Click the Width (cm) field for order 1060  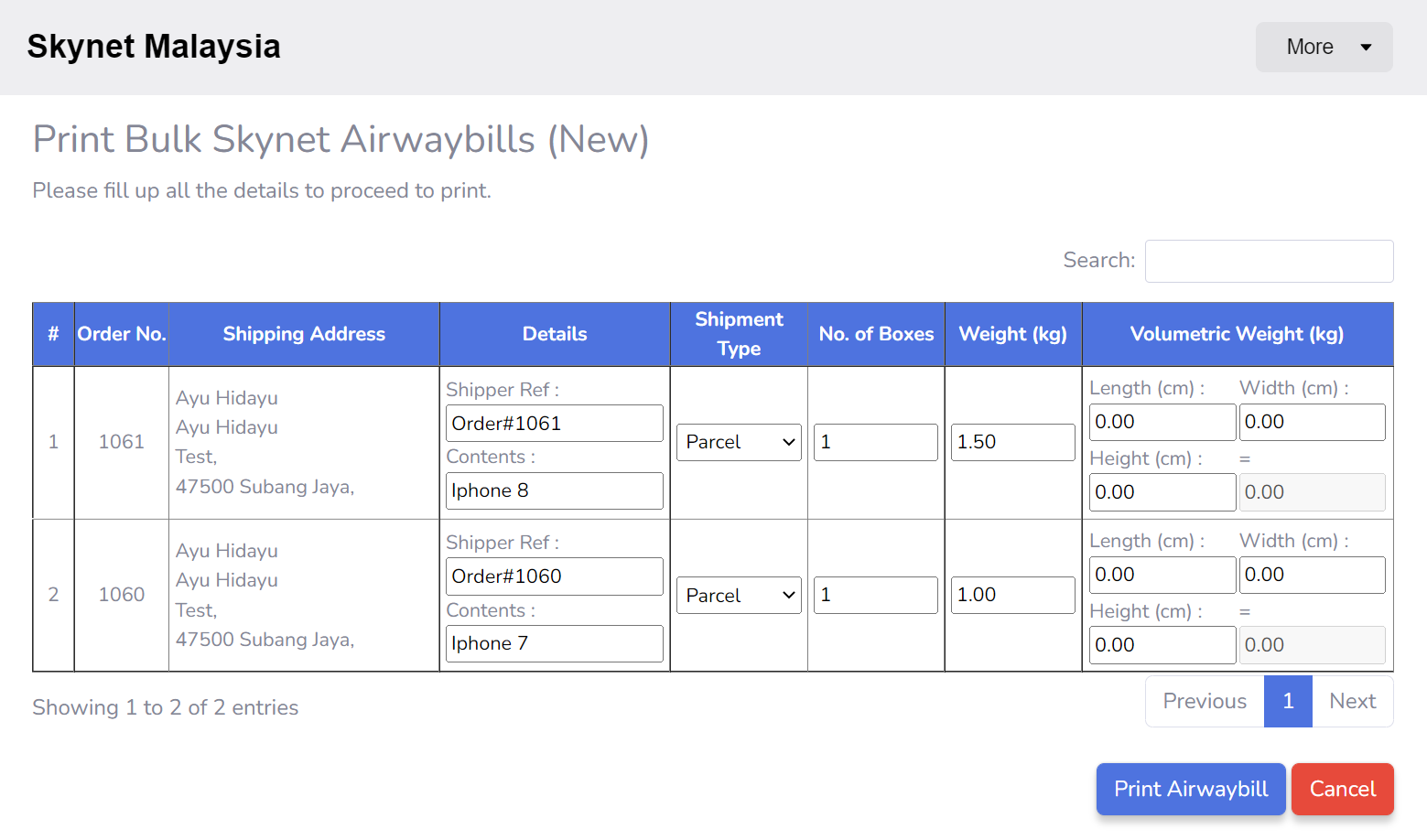pos(1311,575)
